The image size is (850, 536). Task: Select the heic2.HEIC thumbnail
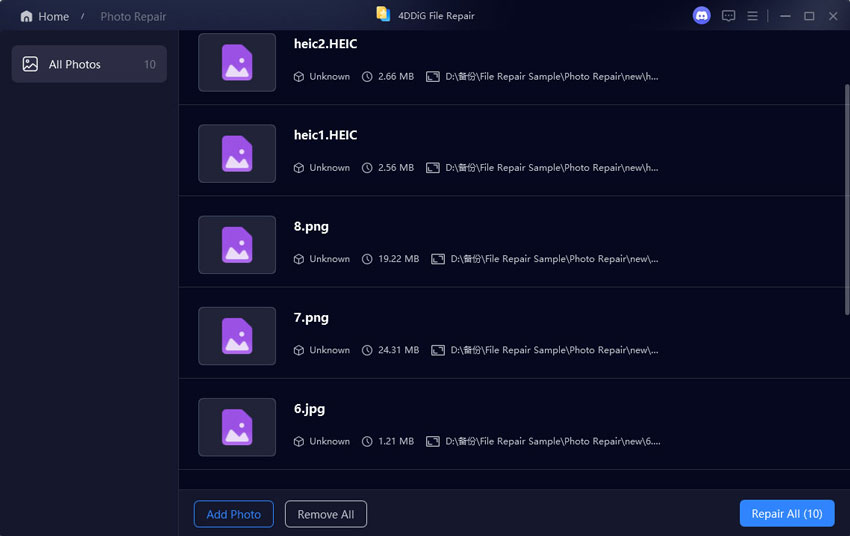coord(237,62)
